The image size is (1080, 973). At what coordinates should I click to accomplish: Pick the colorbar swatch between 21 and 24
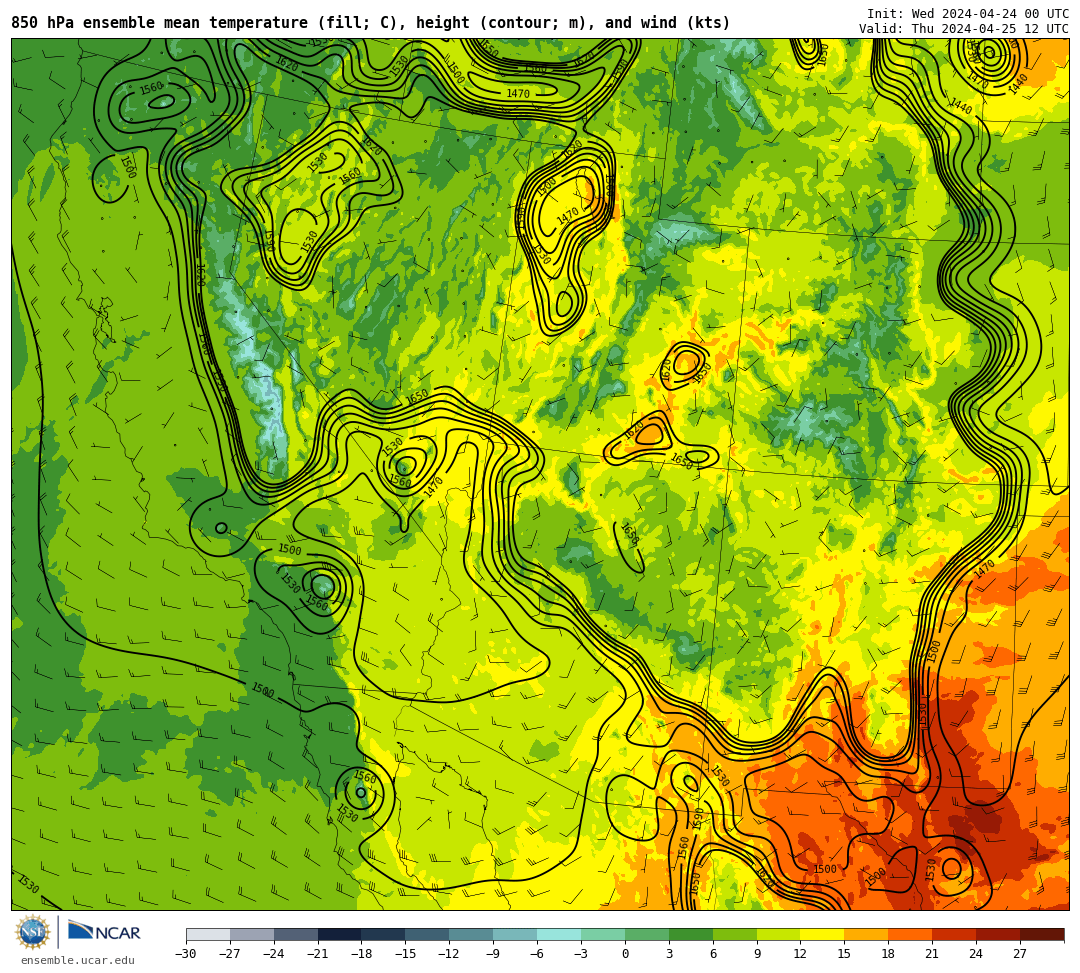(x=955, y=934)
